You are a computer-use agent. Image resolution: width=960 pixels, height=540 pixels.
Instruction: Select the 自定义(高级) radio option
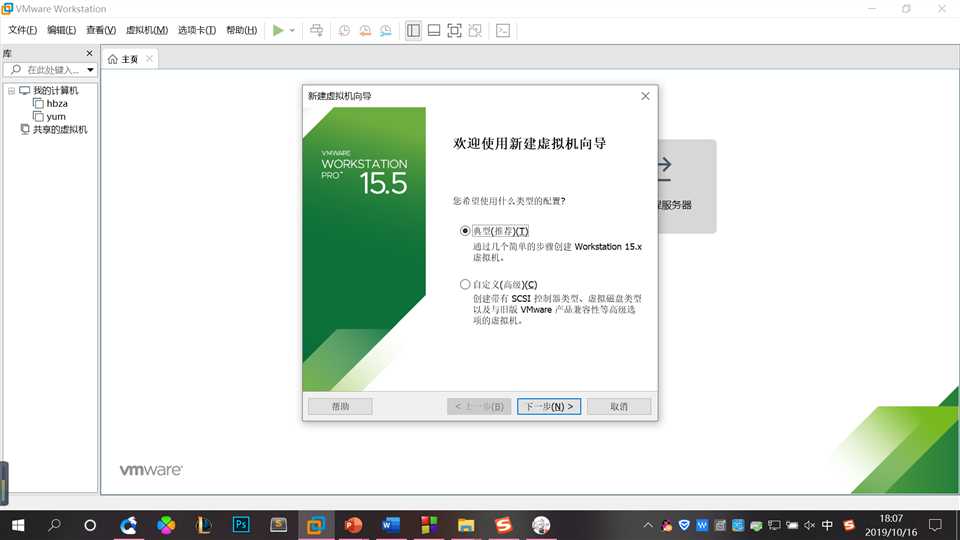pos(465,284)
